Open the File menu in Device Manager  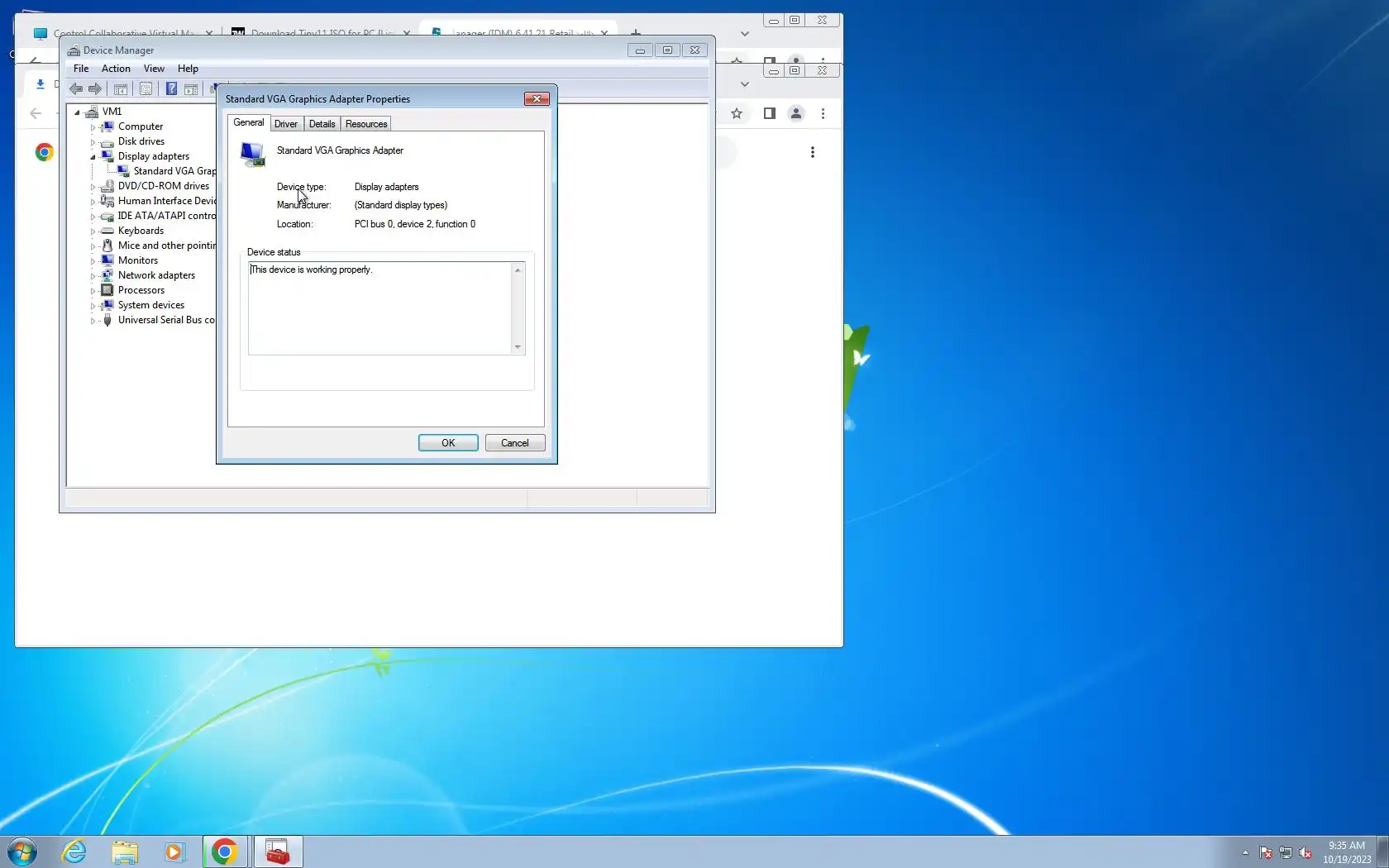[x=81, y=69]
